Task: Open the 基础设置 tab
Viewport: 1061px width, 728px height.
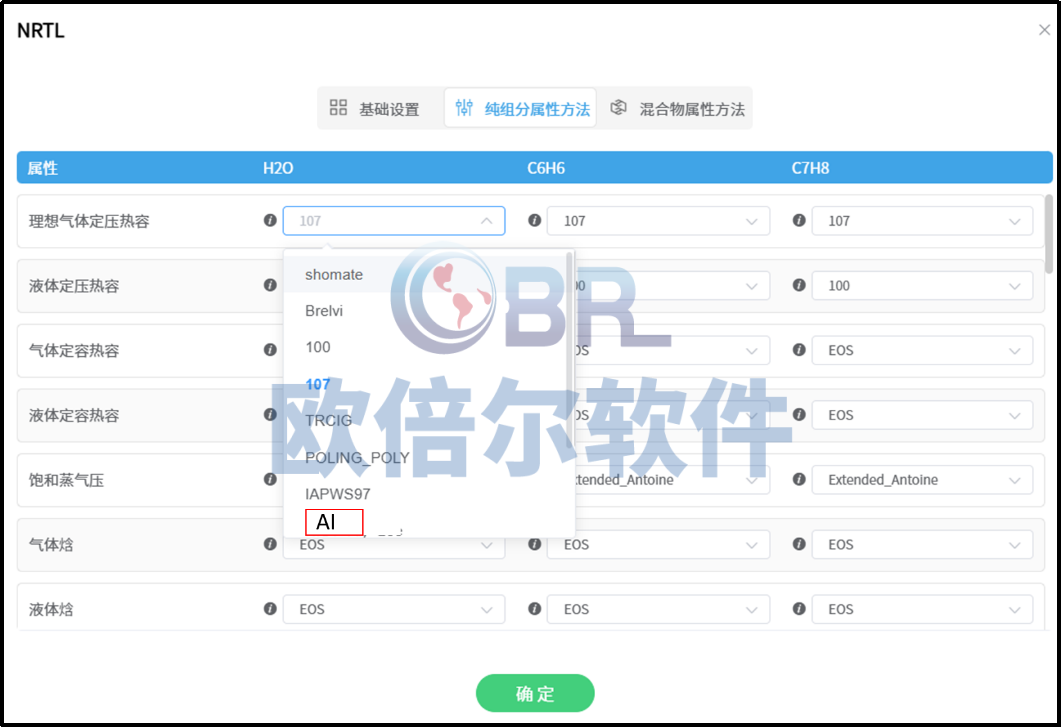Action: pyautogui.click(x=375, y=109)
